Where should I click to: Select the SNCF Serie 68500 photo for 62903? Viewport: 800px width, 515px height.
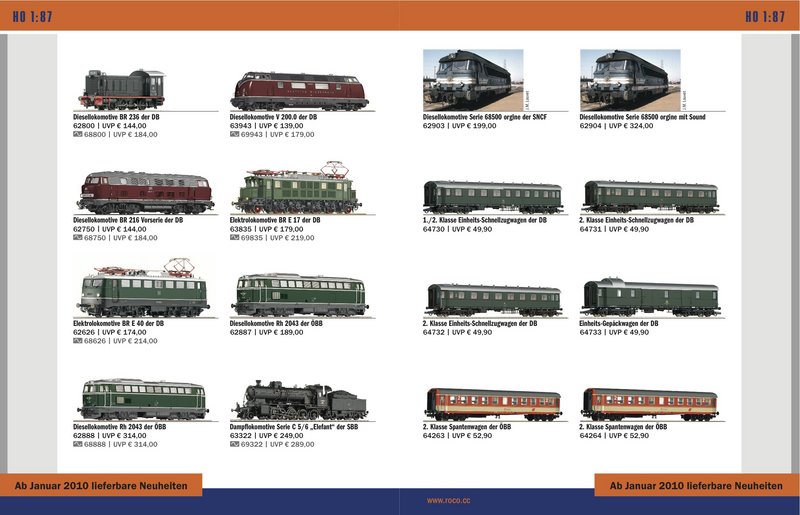(473, 80)
